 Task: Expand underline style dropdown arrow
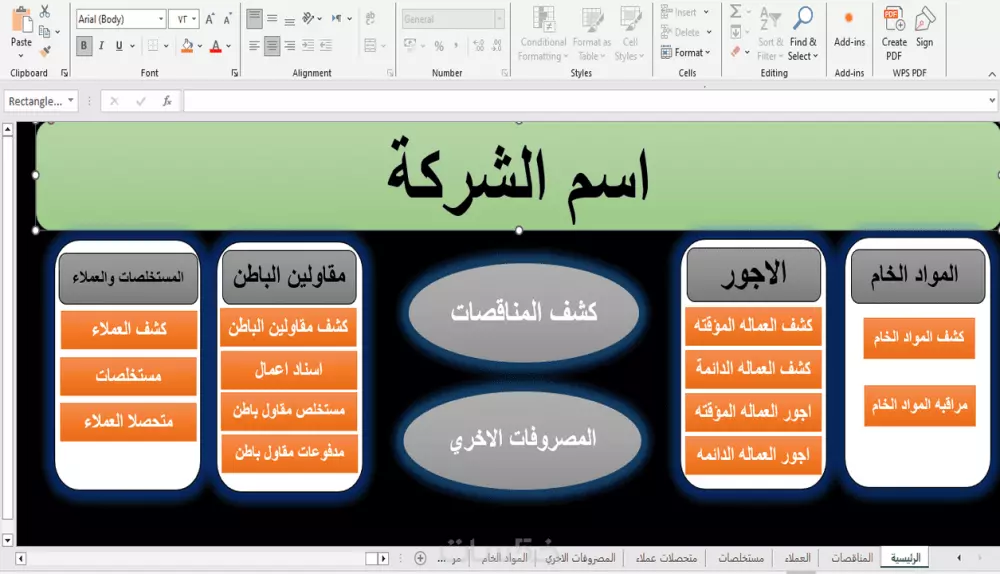(x=132, y=46)
